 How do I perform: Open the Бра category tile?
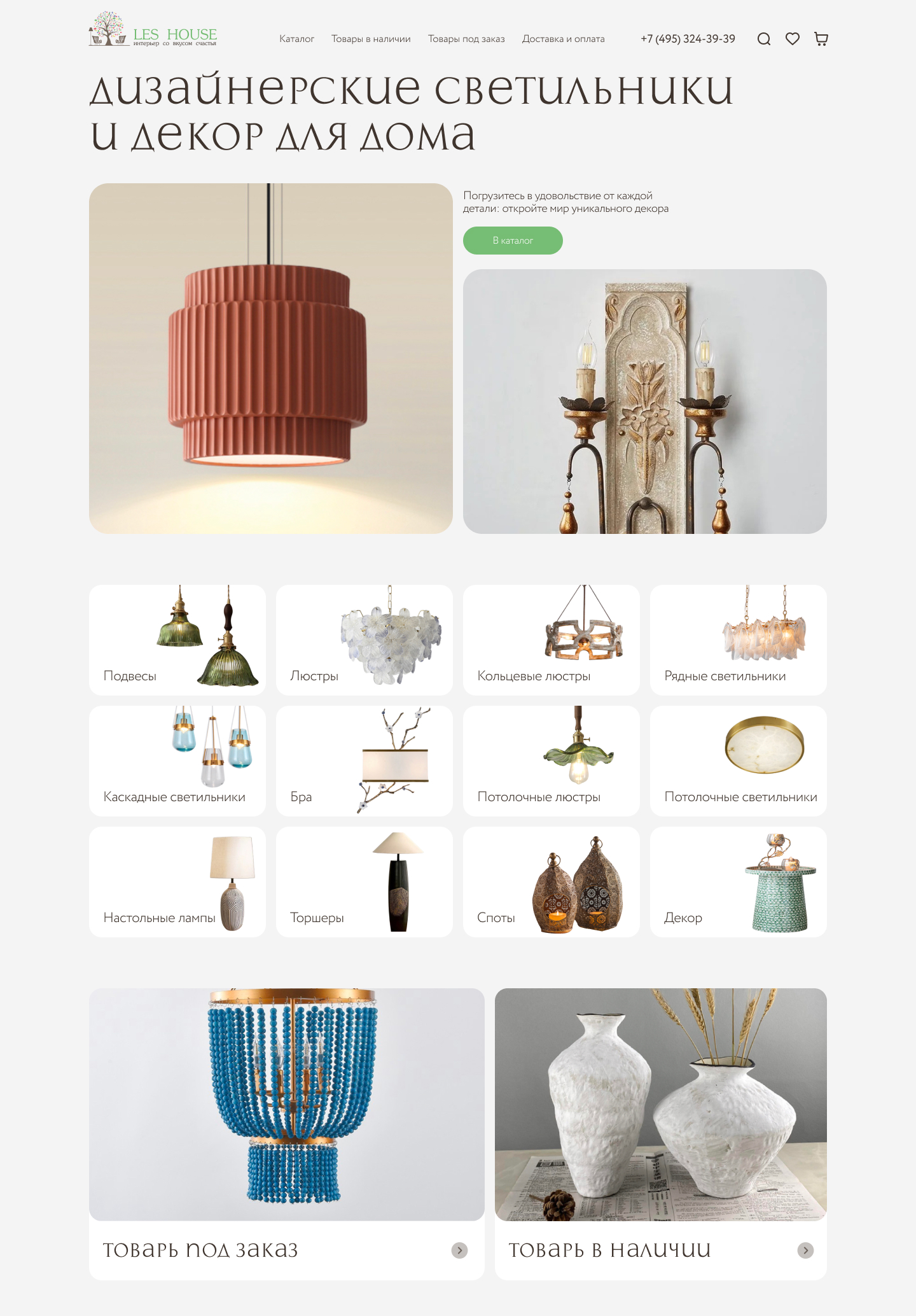364,760
